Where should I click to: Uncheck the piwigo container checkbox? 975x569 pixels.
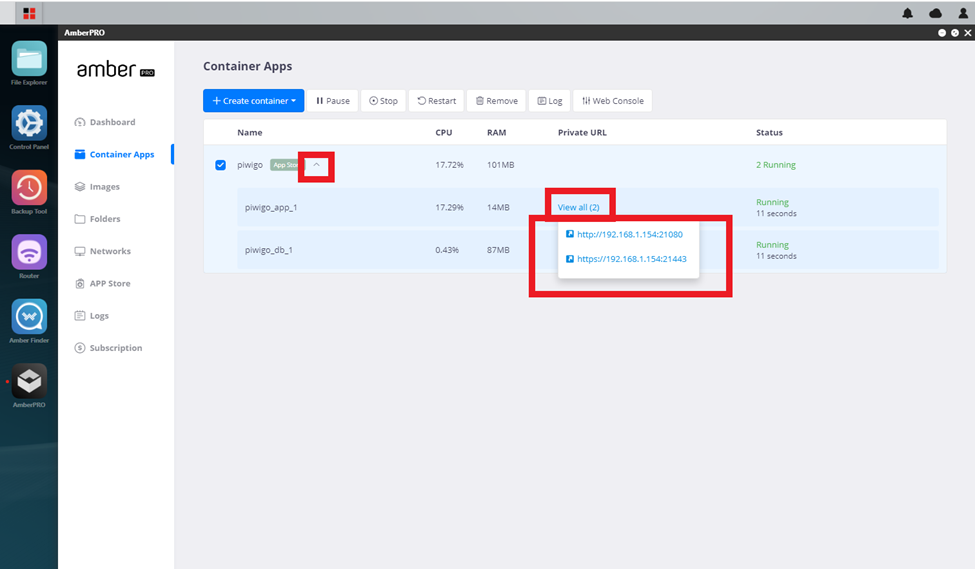coord(220,165)
